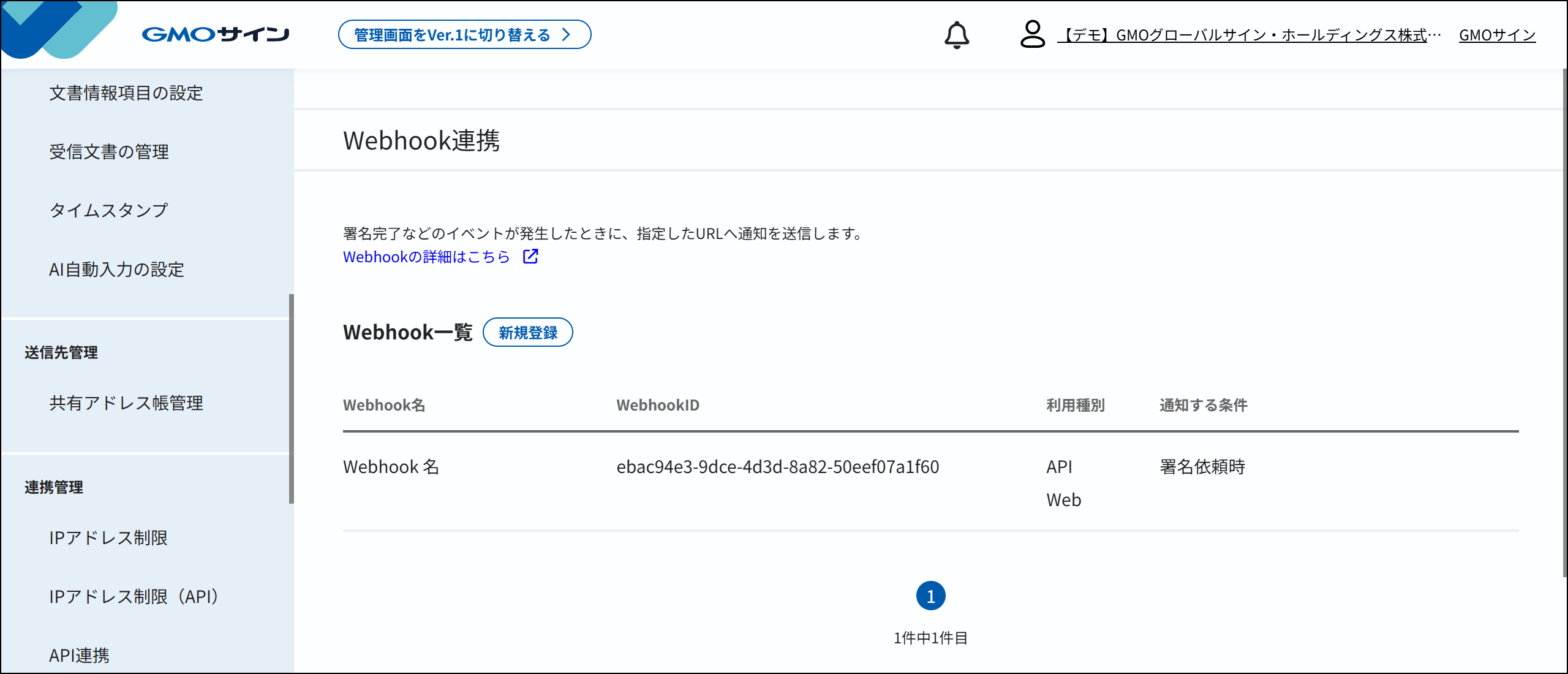The width and height of the screenshot is (1568, 674).
Task: Open the external link icon beside Webhook details
Action: coord(530,256)
